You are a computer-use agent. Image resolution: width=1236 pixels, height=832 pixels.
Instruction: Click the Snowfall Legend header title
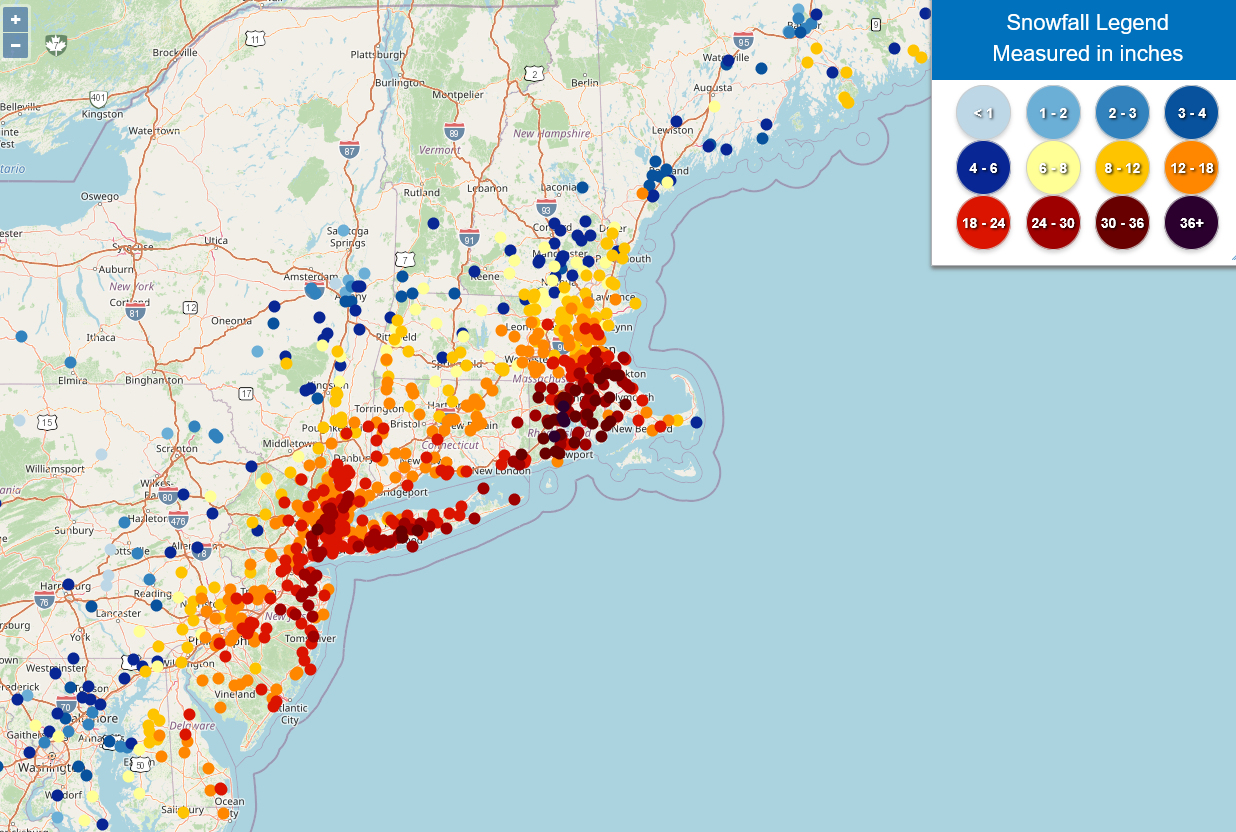coord(1087,23)
